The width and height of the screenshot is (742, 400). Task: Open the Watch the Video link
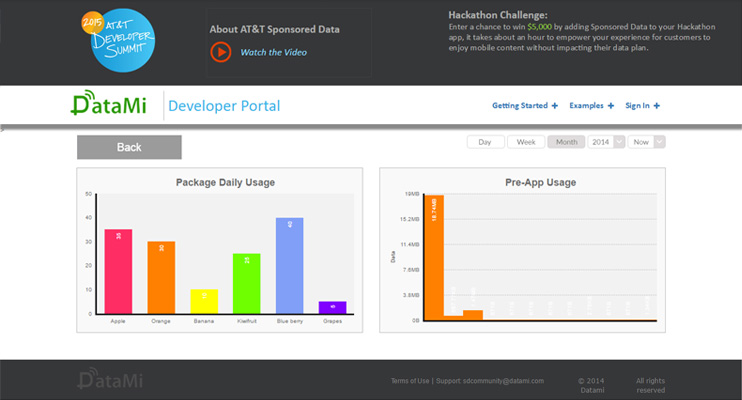273,52
